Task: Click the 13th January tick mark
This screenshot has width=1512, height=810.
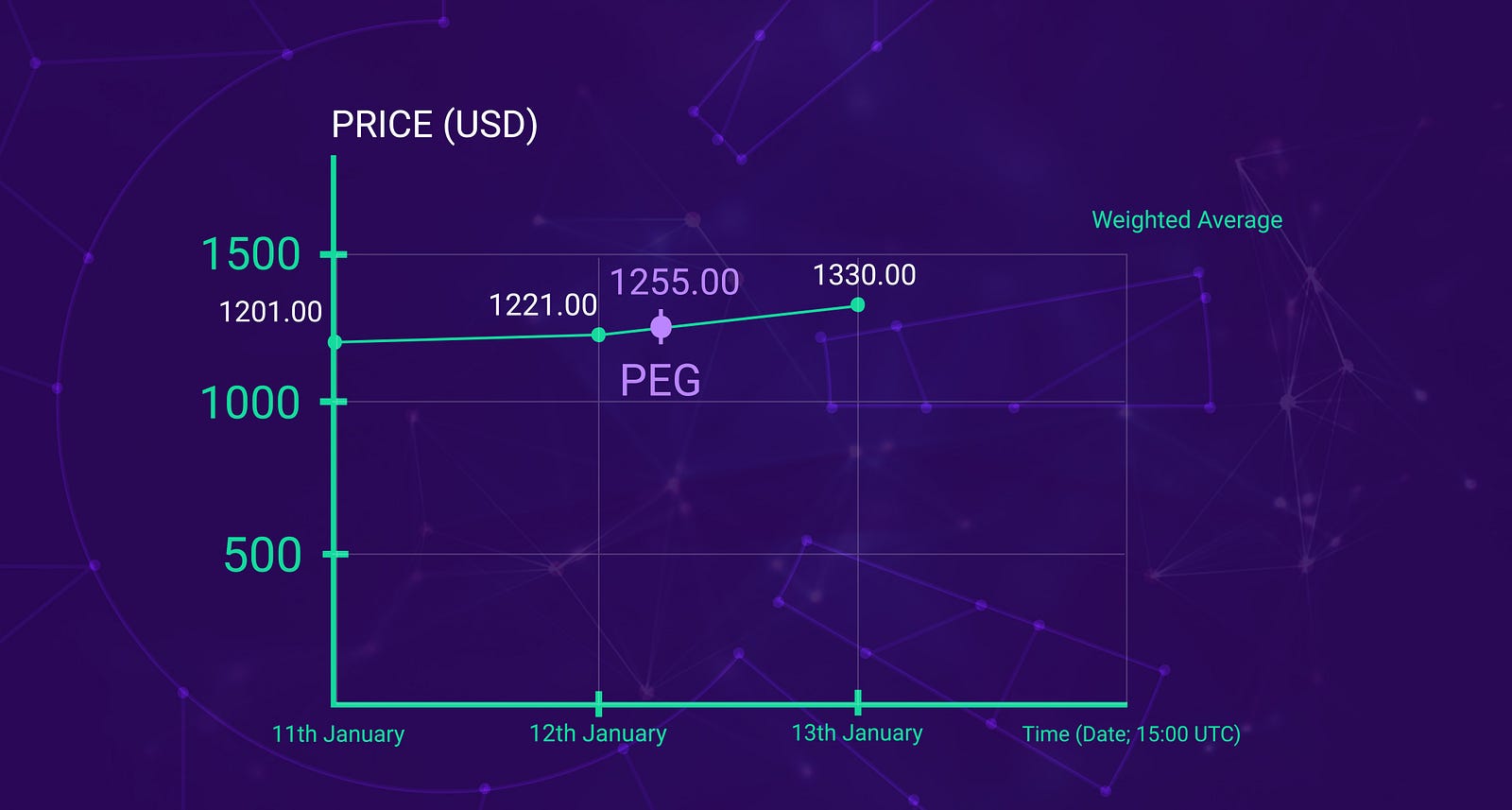Action: (857, 703)
